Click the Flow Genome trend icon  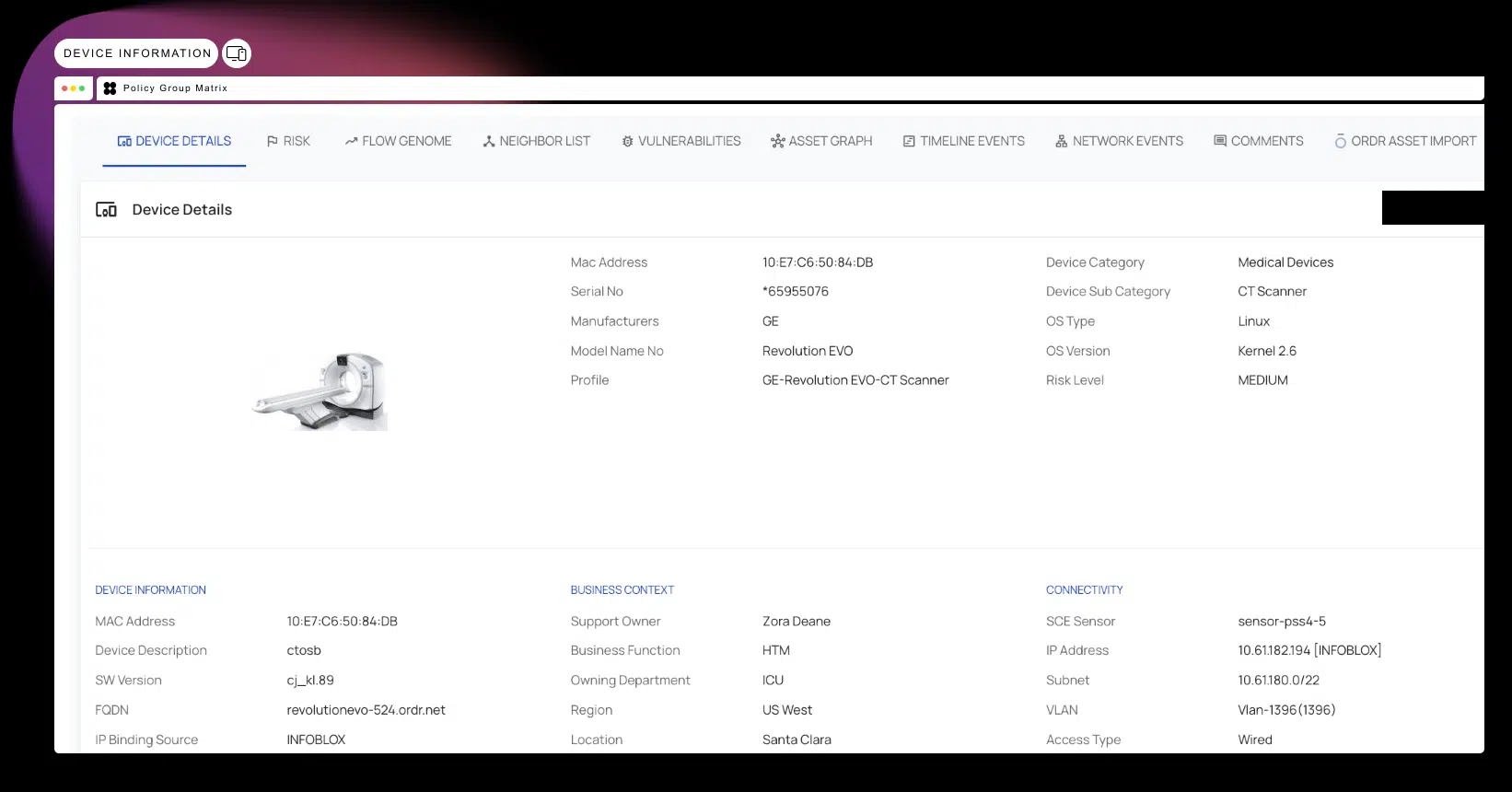click(351, 141)
